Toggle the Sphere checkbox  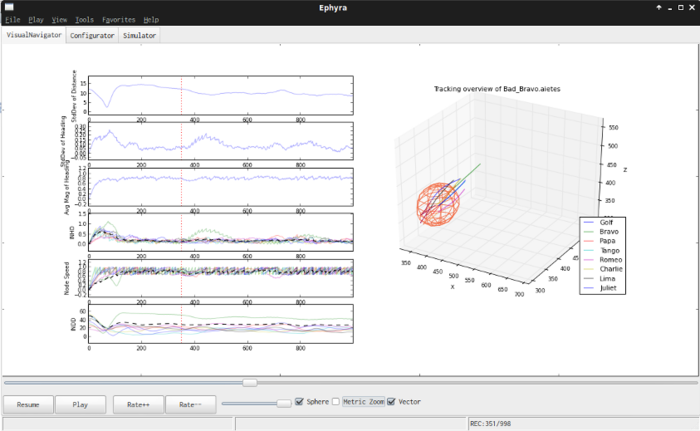point(299,402)
